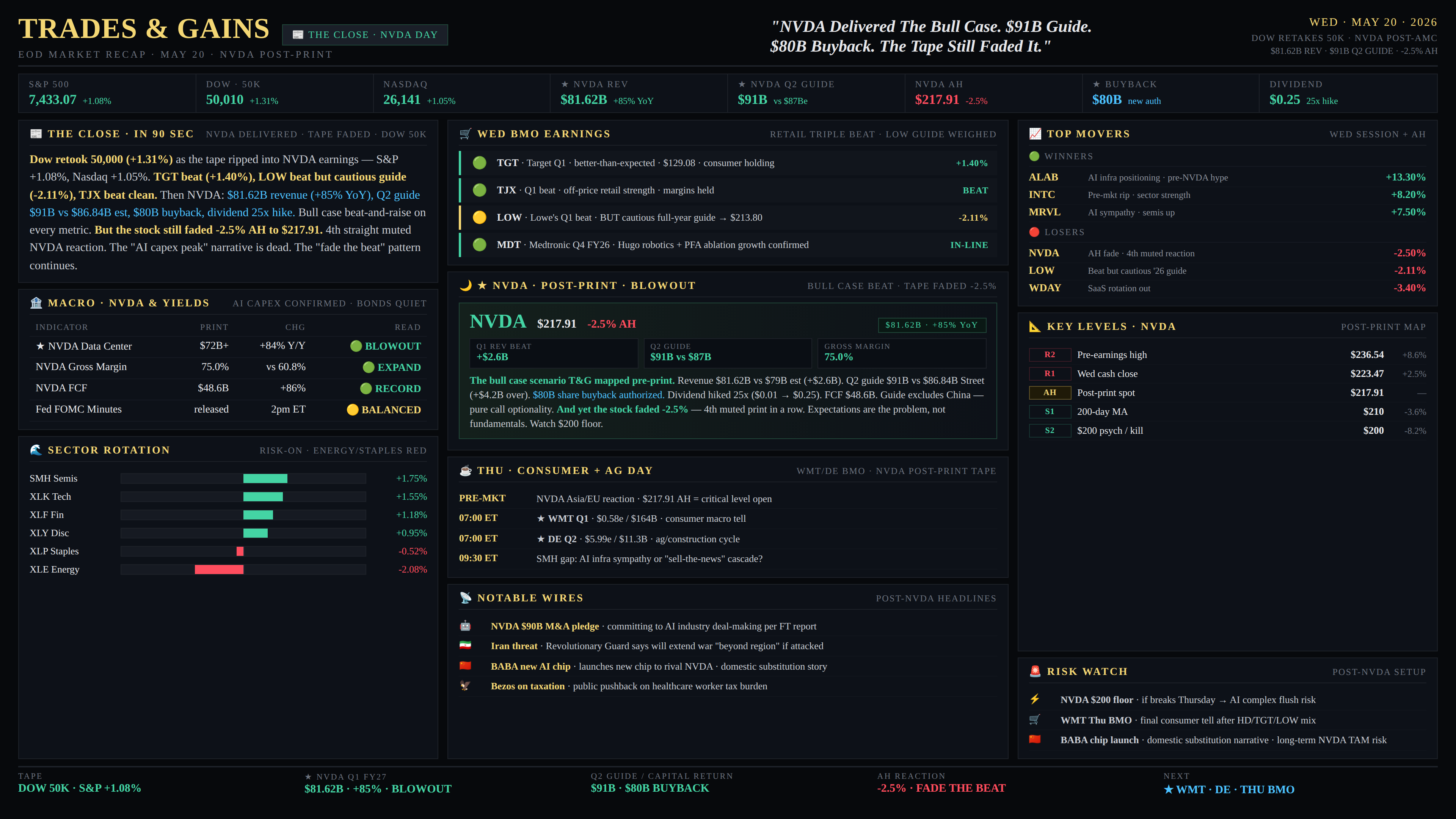Click the wave icon beside Sector Rotation
The width and height of the screenshot is (1456, 819).
tap(36, 450)
